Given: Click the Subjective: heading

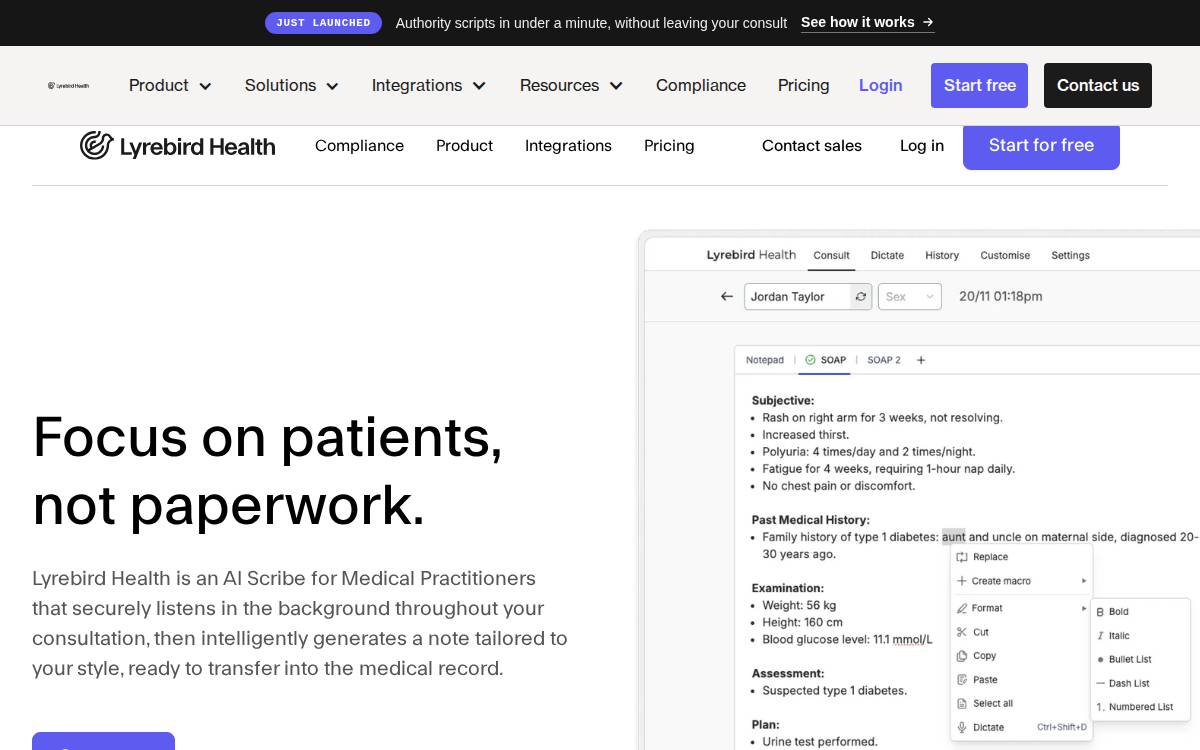Looking at the screenshot, I should pos(783,401).
